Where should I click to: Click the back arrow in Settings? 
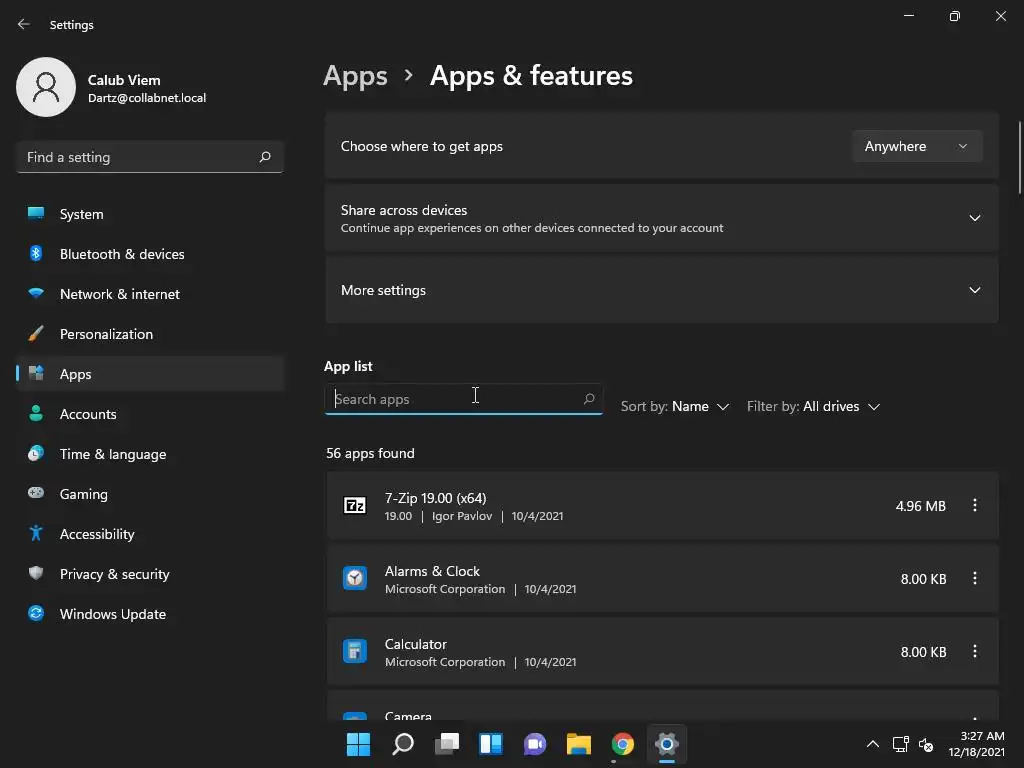point(24,24)
